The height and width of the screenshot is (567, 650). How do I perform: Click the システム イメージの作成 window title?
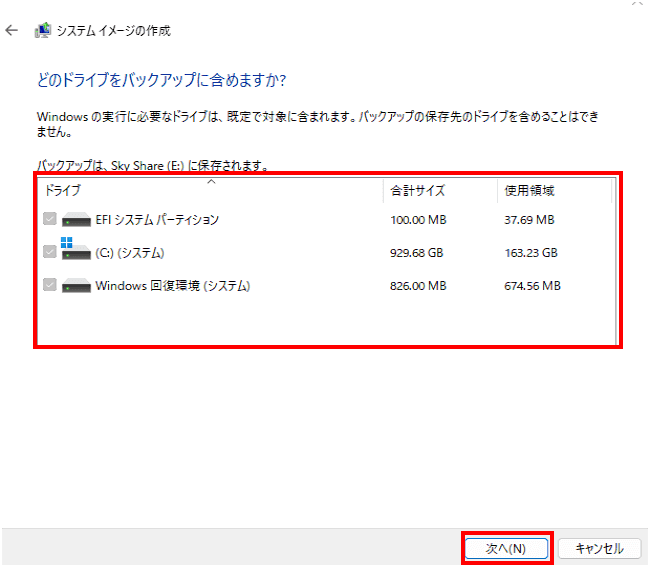(113, 31)
